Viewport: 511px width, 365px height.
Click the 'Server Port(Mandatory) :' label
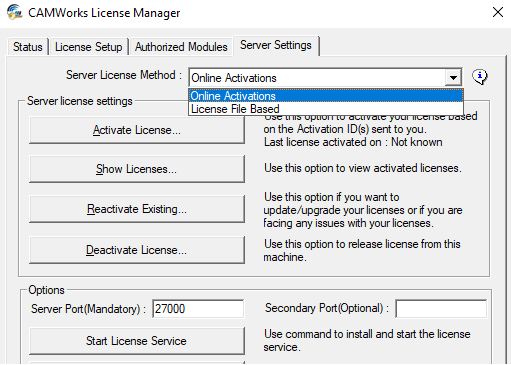(88, 309)
